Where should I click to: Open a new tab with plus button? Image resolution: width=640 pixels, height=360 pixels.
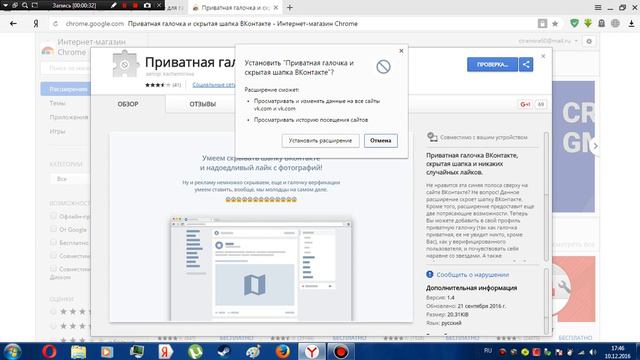(289, 7)
